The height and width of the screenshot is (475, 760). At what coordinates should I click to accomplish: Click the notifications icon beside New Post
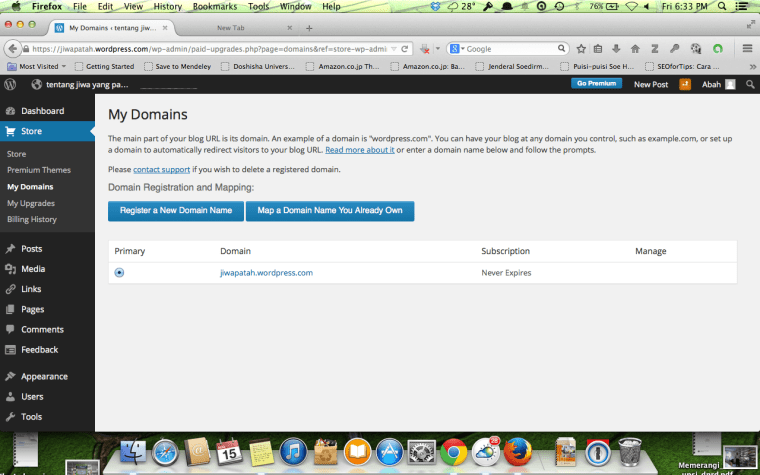tap(685, 85)
